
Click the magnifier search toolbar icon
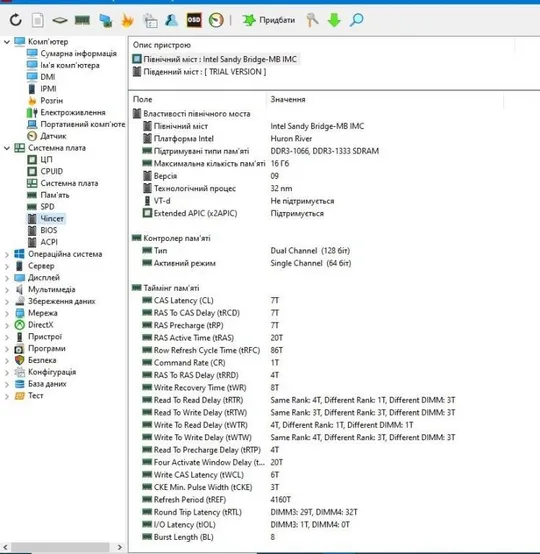tap(356, 20)
